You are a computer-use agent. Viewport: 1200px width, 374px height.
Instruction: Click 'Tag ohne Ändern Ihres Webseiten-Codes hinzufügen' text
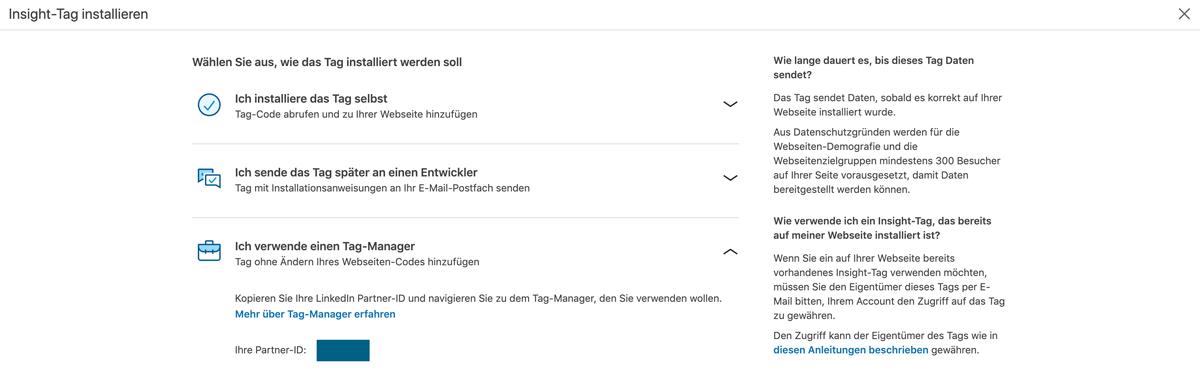pyautogui.click(x=357, y=262)
